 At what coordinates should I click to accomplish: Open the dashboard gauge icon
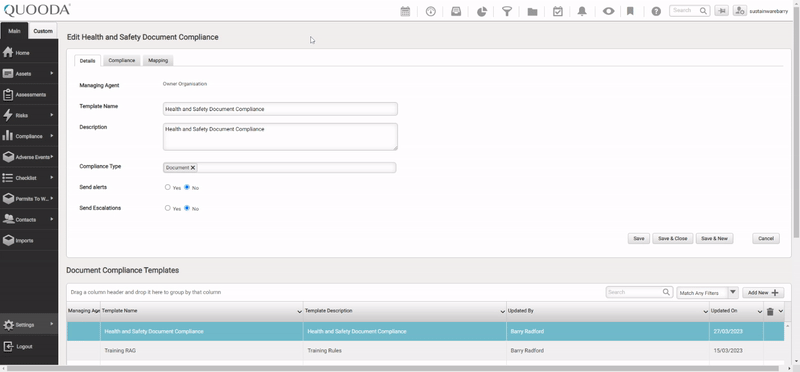[431, 11]
